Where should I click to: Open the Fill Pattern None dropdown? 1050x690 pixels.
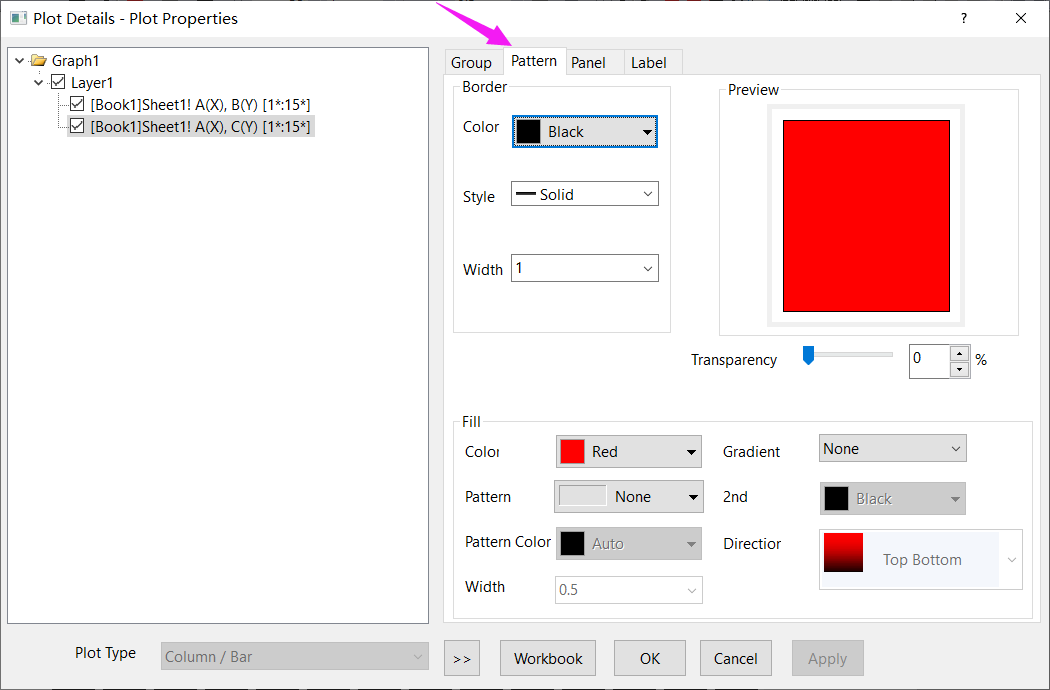pos(629,496)
